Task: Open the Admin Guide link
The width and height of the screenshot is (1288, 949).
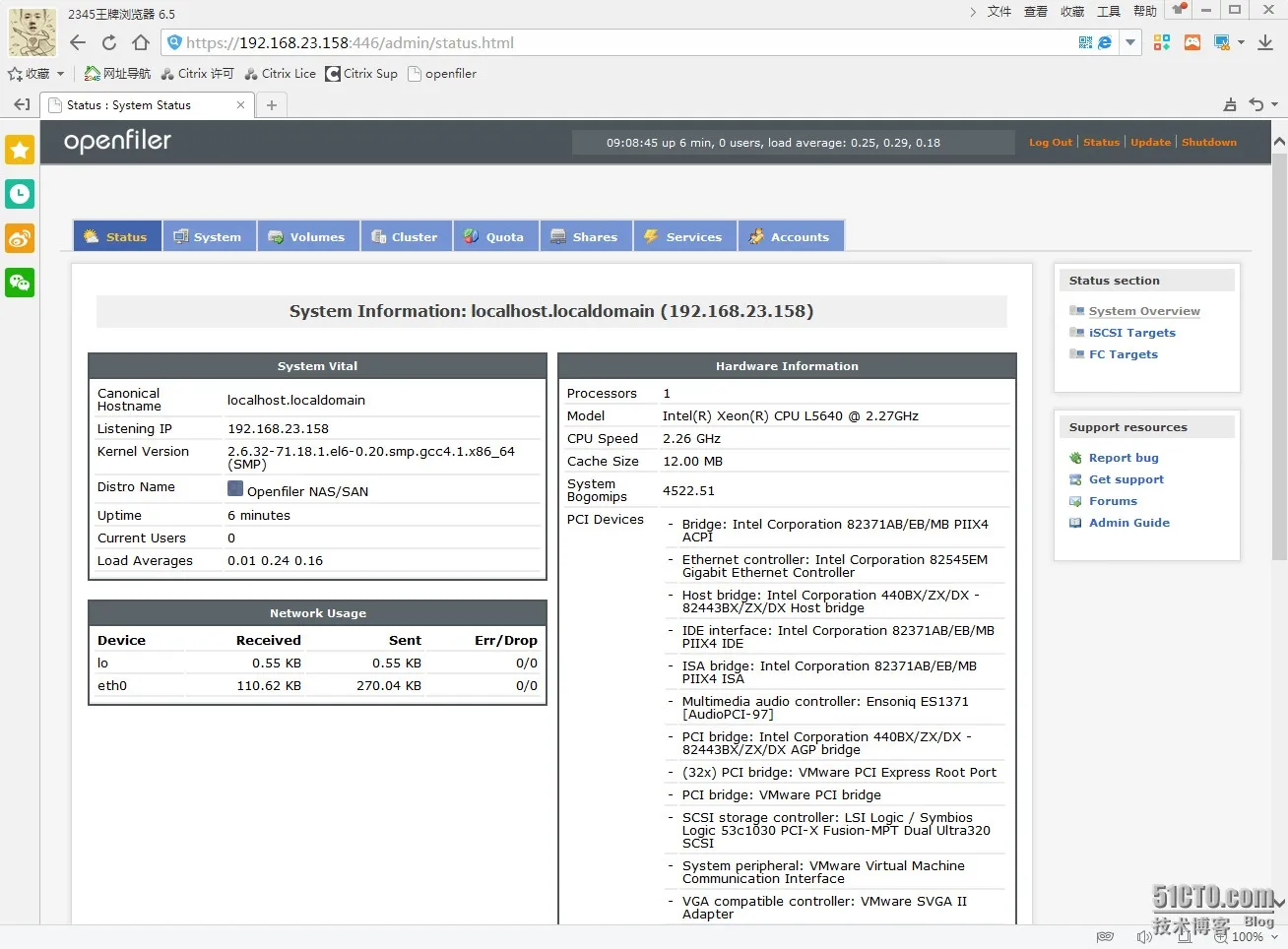Action: click(1129, 523)
